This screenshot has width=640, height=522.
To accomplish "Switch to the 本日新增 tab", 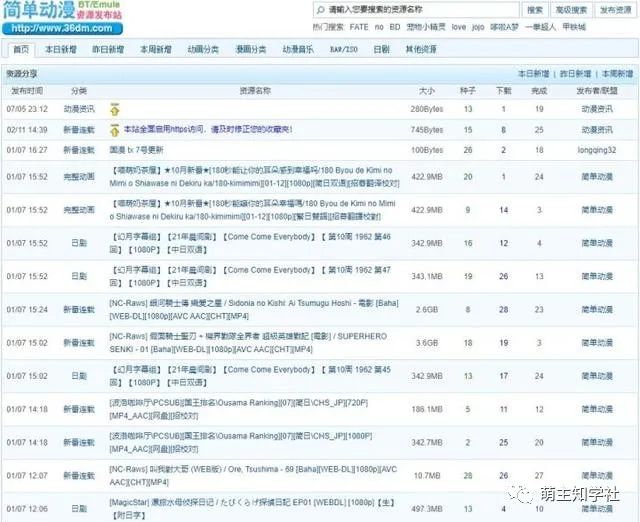I will [x=60, y=49].
